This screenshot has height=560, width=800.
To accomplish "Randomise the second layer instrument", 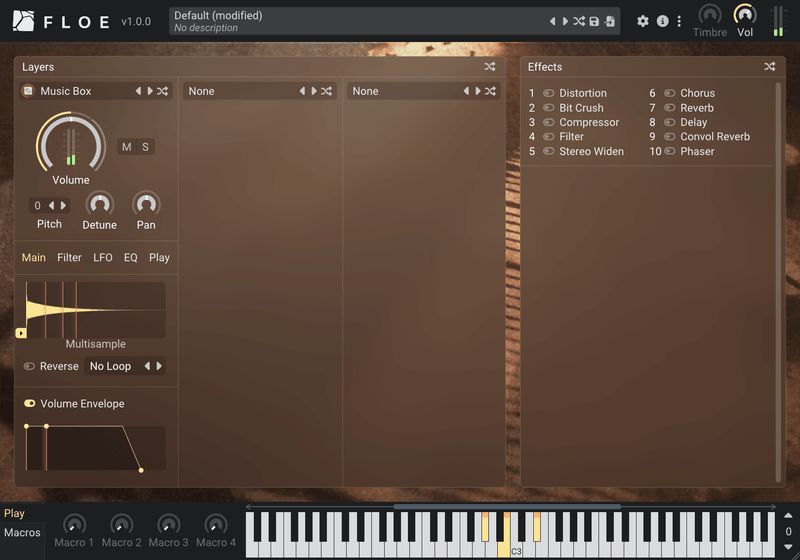I will click(327, 91).
